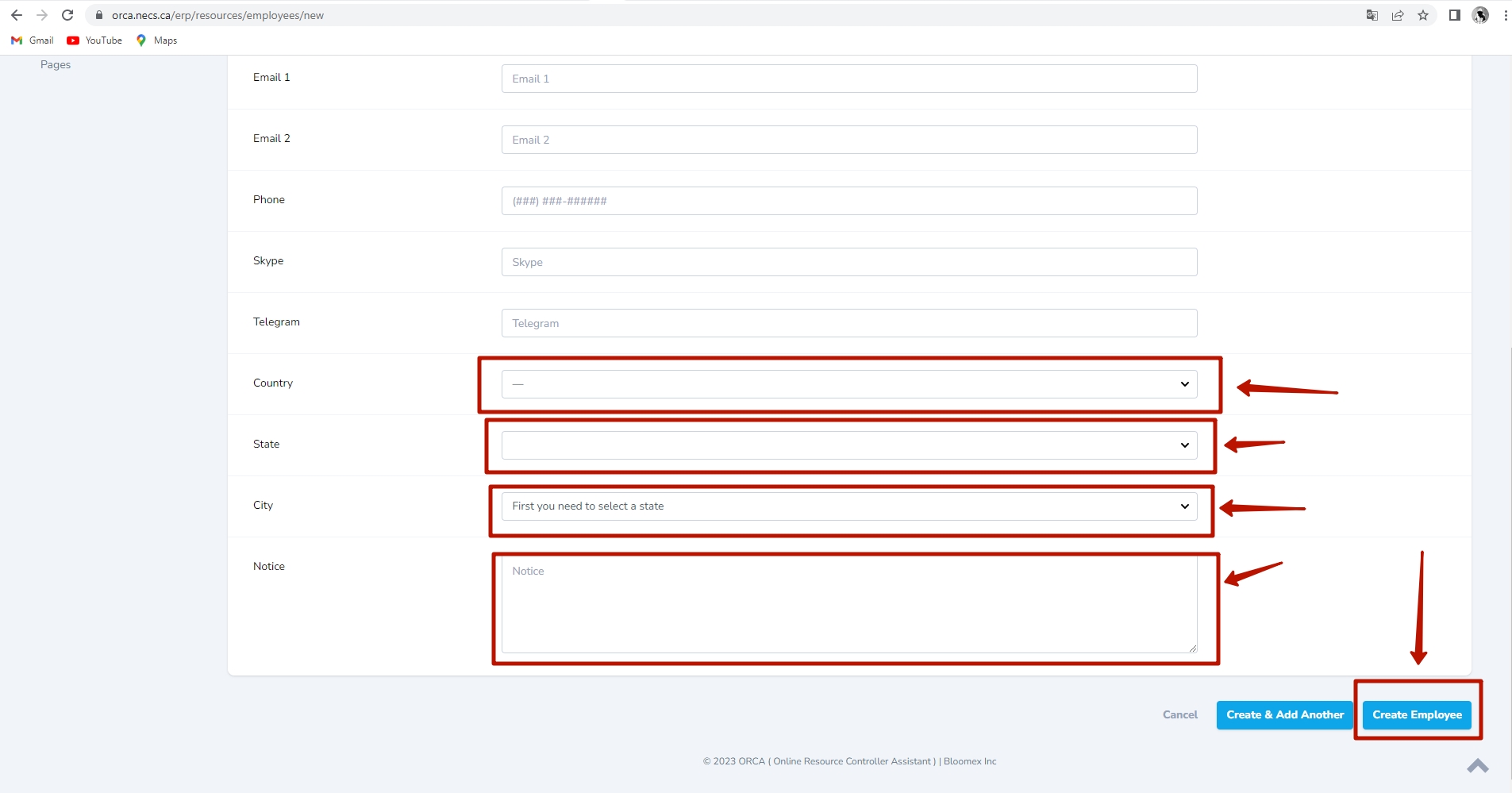Click the Email 2 label
The width and height of the screenshot is (1512, 793).
point(271,138)
